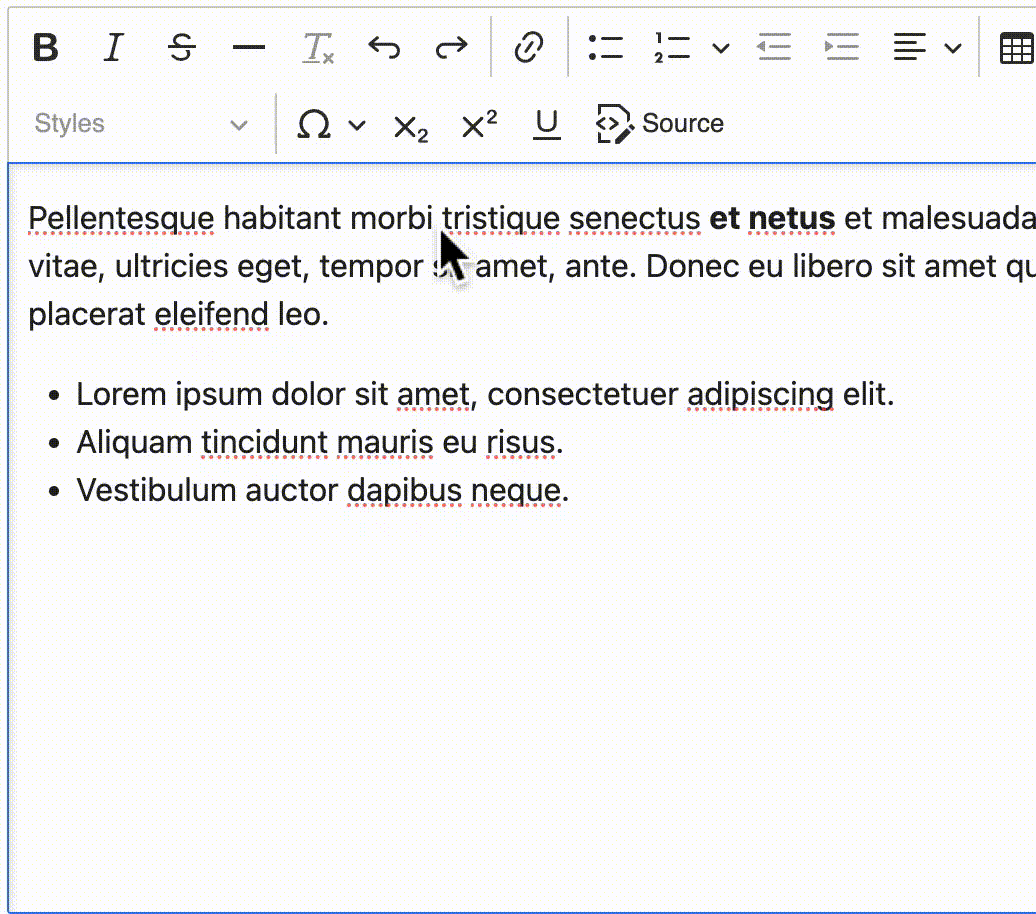Switch to Source editing mode
The height and width of the screenshot is (914, 1036).
(660, 124)
